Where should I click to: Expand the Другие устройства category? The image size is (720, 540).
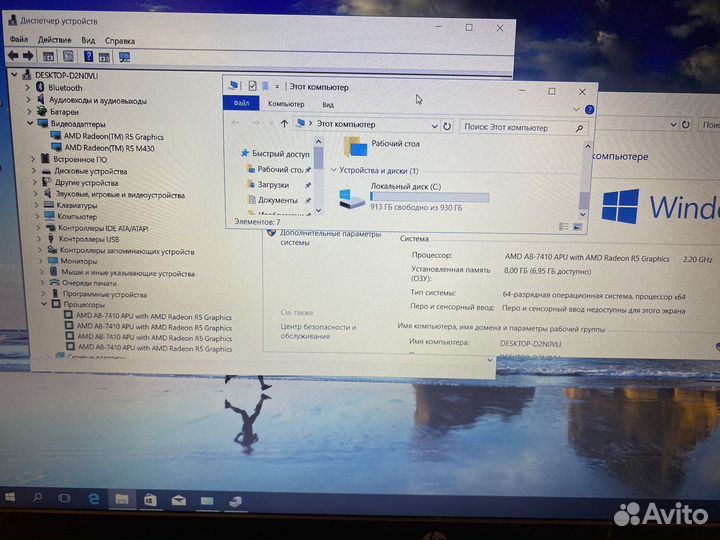[x=34, y=182]
